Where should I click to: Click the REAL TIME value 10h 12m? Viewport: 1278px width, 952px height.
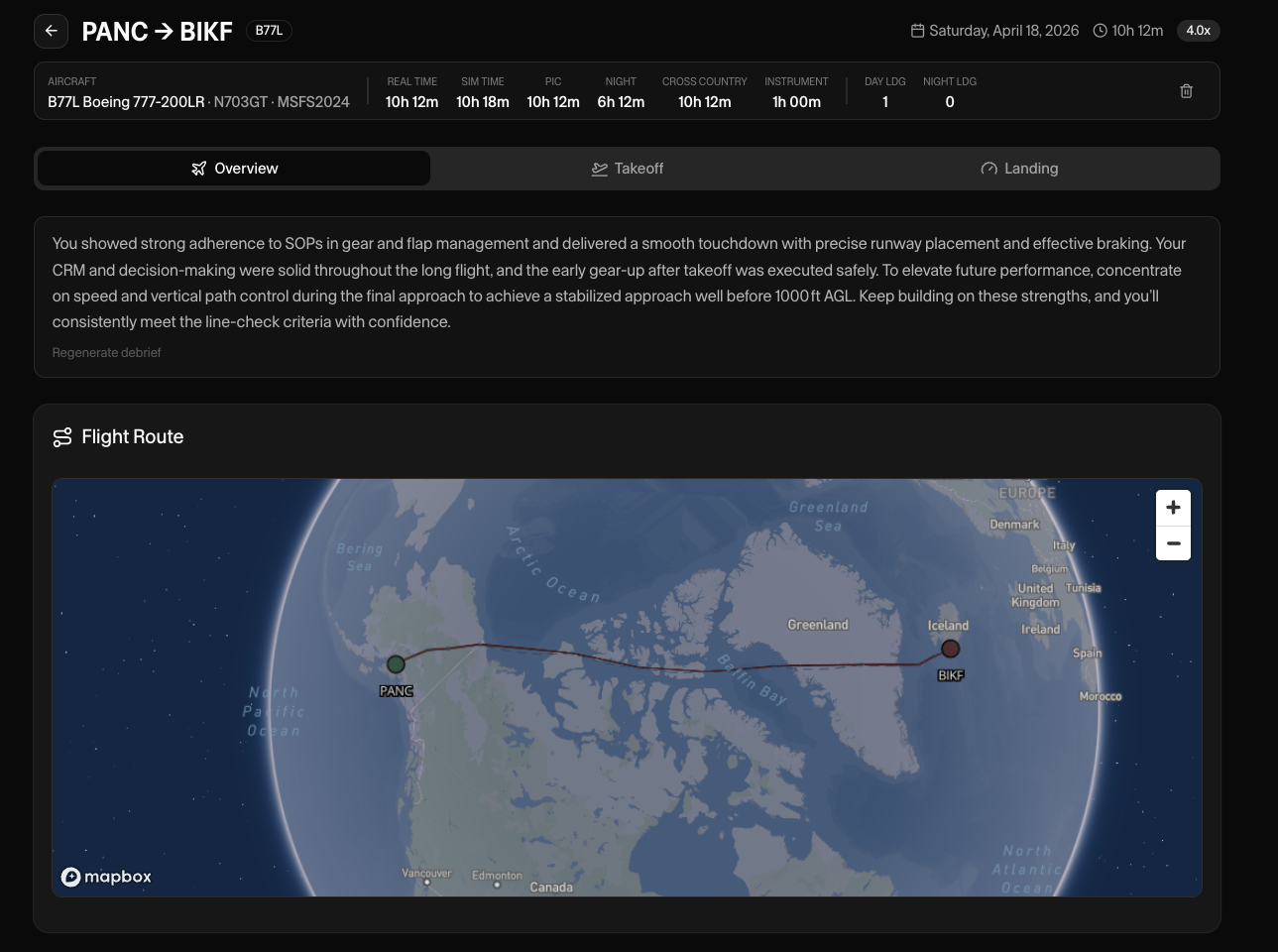[x=411, y=102]
